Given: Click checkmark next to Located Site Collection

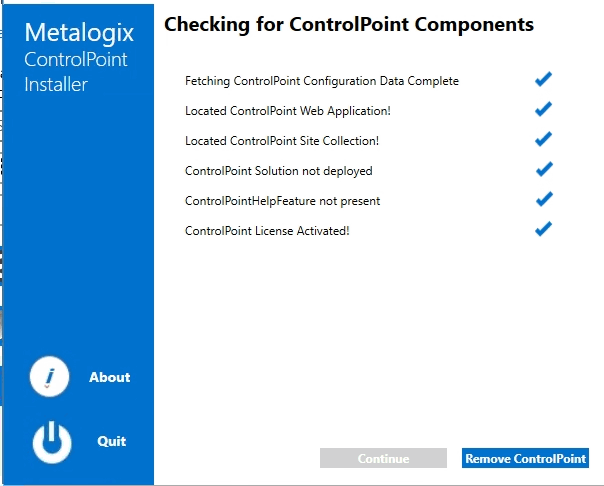Looking at the screenshot, I should 543,140.
